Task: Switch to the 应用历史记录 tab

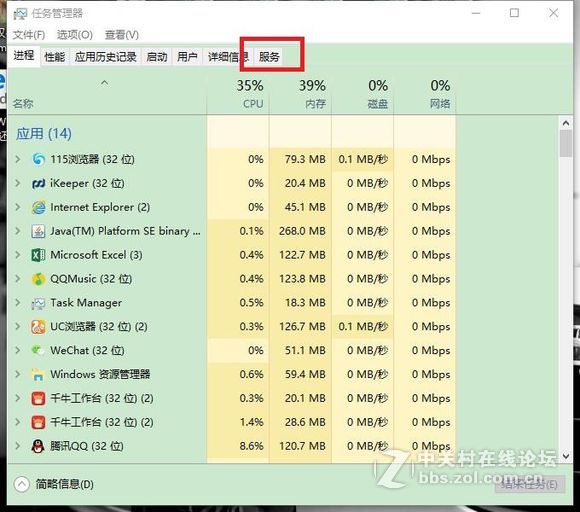Action: (x=105, y=57)
